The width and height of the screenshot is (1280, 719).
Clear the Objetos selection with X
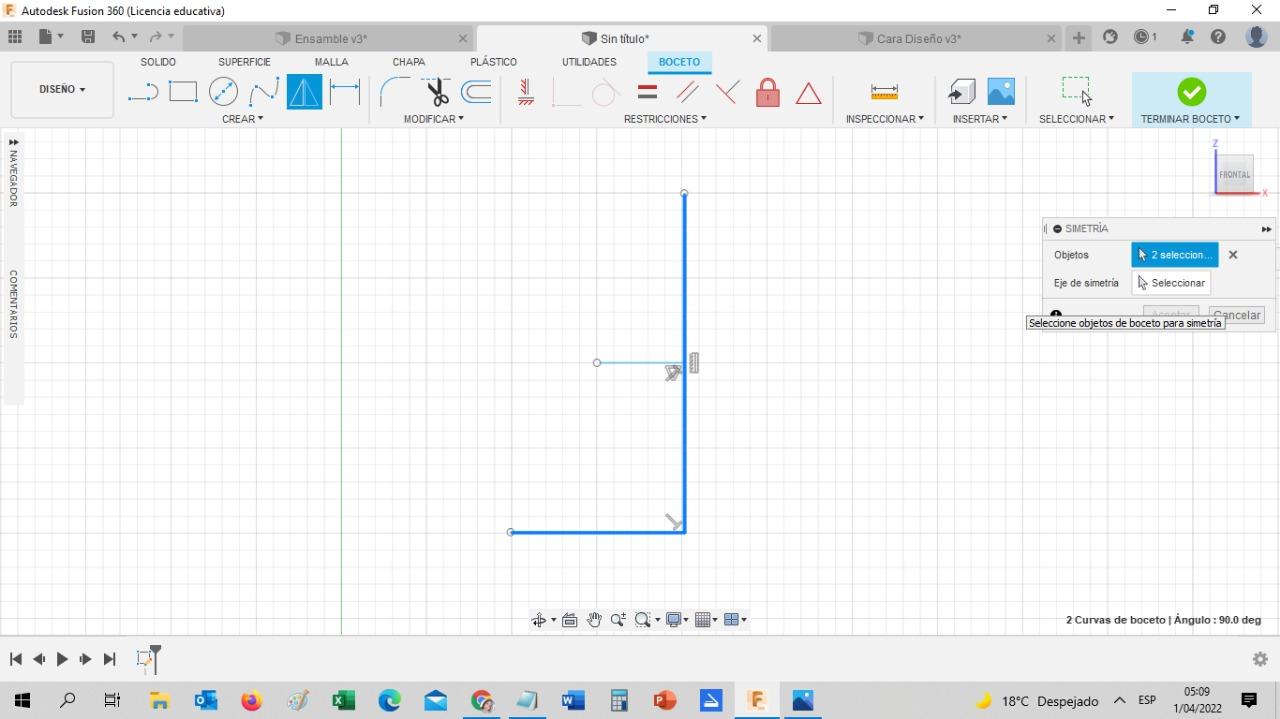pyautogui.click(x=1233, y=255)
